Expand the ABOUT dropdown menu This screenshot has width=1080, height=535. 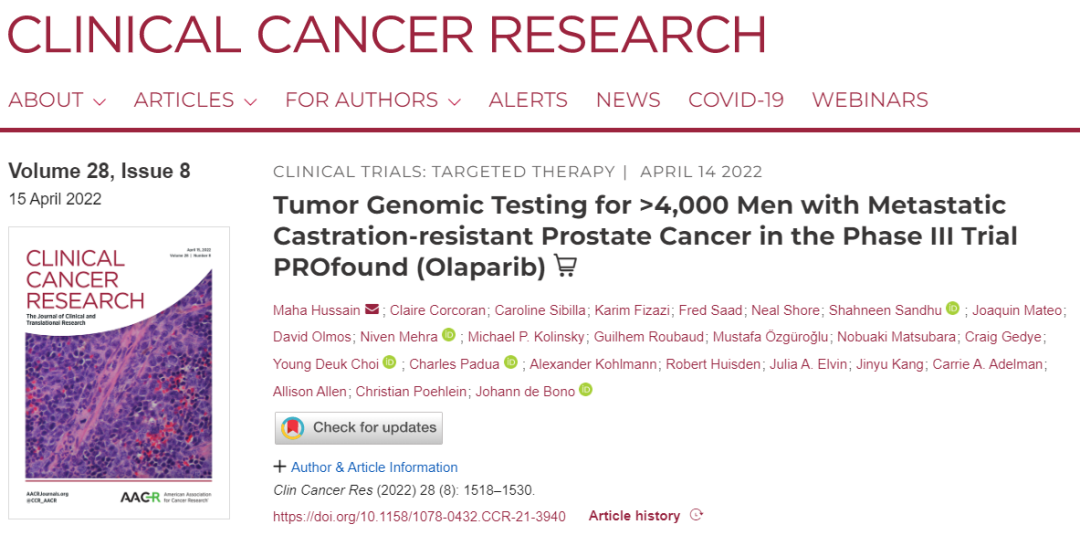(x=57, y=100)
